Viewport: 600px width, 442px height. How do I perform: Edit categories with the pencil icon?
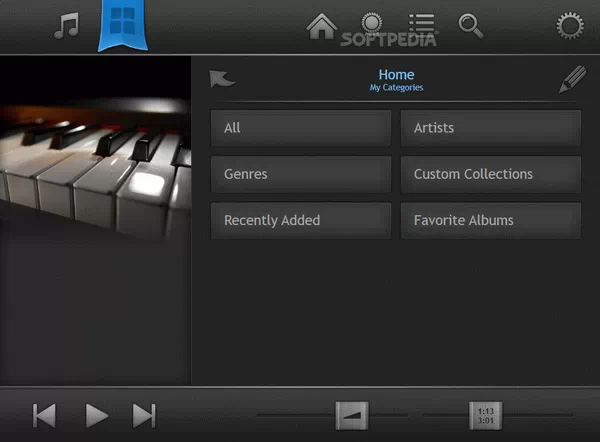point(571,80)
